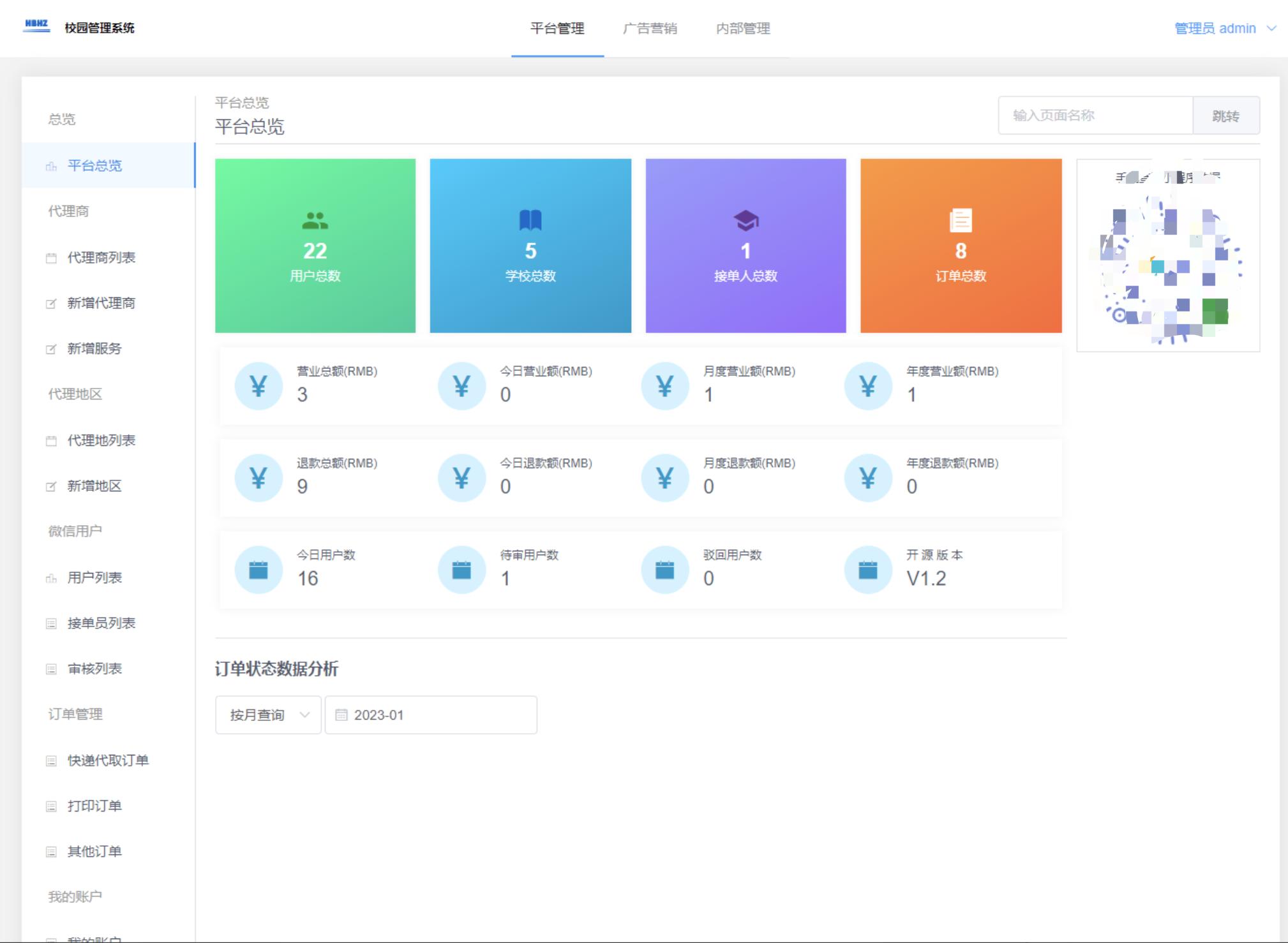The image size is (1288, 943).
Task: Click the list icon next to 接单员列表
Action: click(x=50, y=623)
